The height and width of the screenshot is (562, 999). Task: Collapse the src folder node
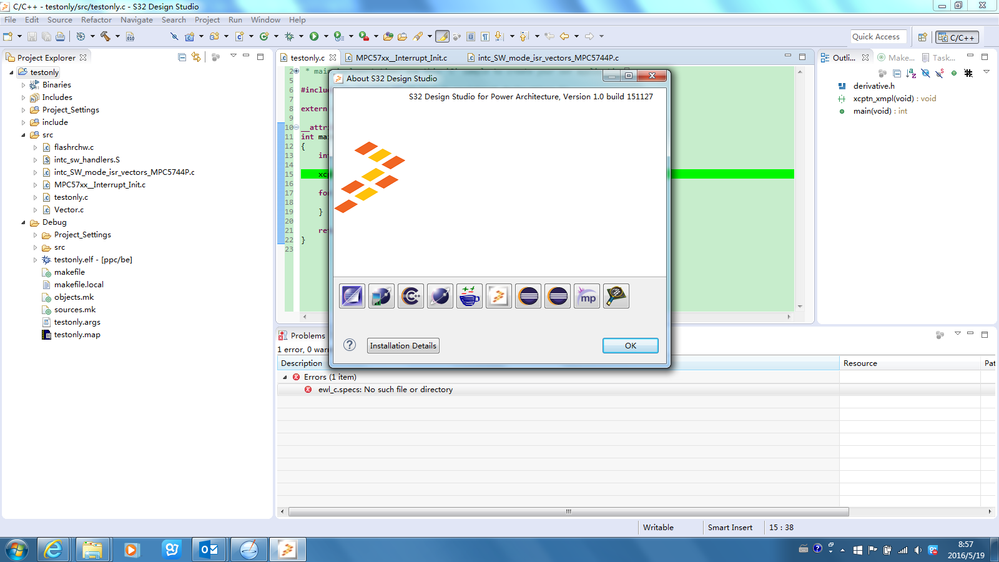24,135
